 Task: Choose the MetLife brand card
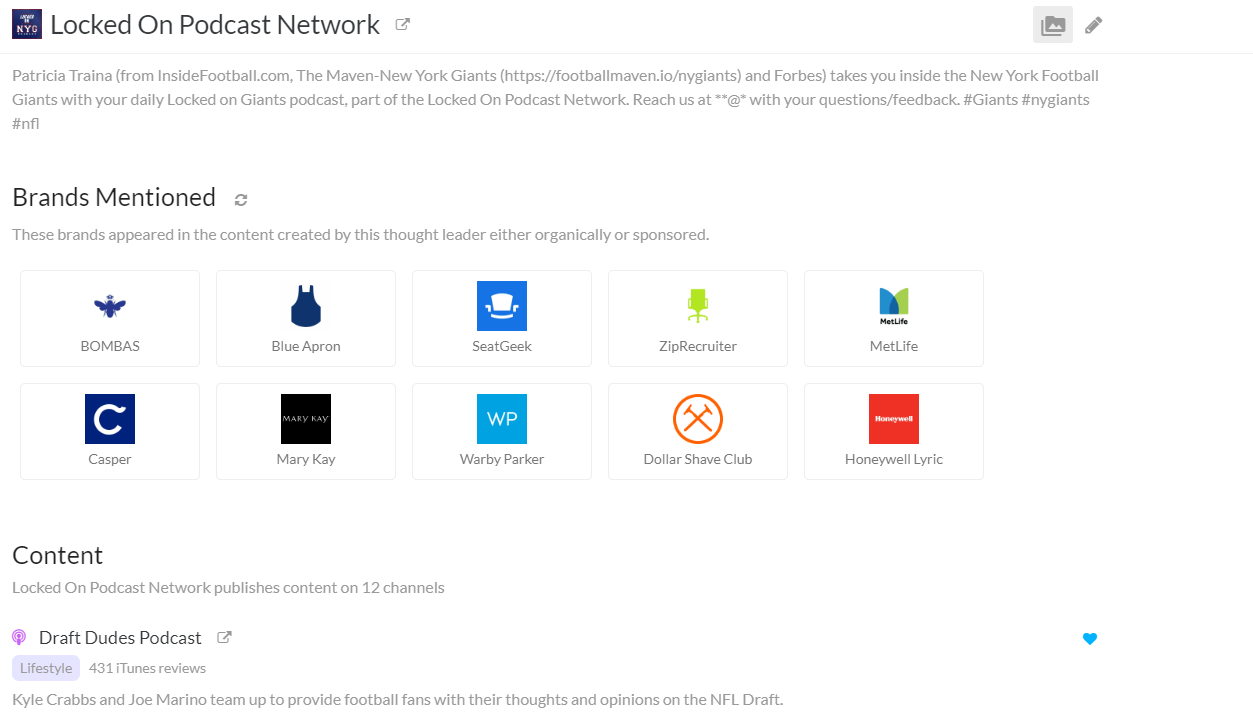894,318
